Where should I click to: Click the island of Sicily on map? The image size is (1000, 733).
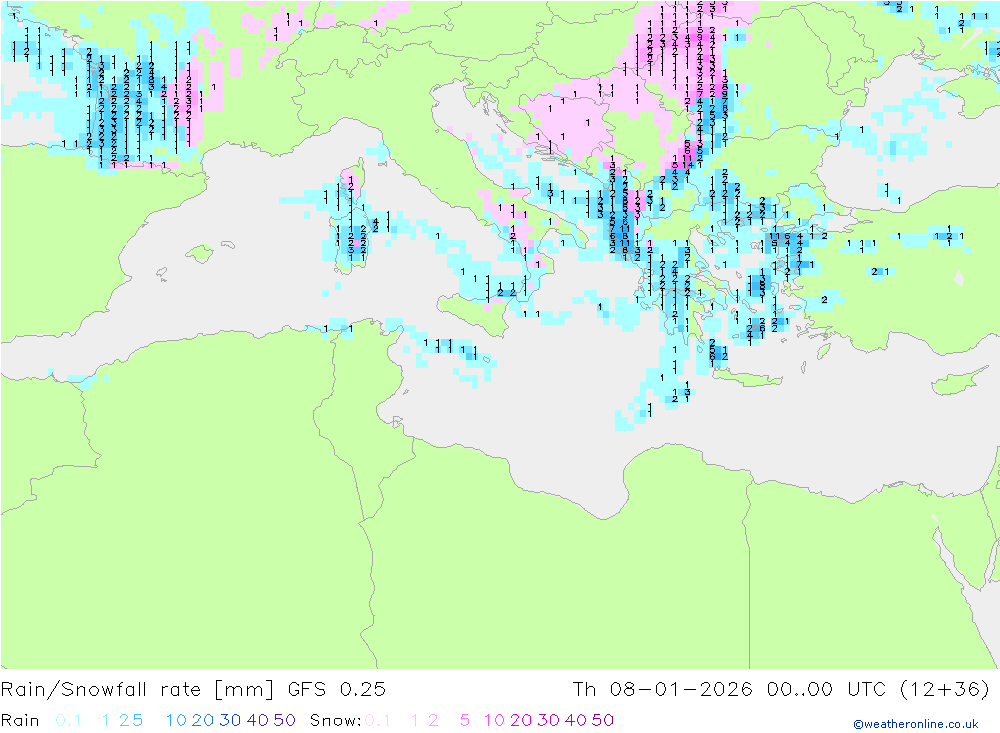[x=475, y=315]
